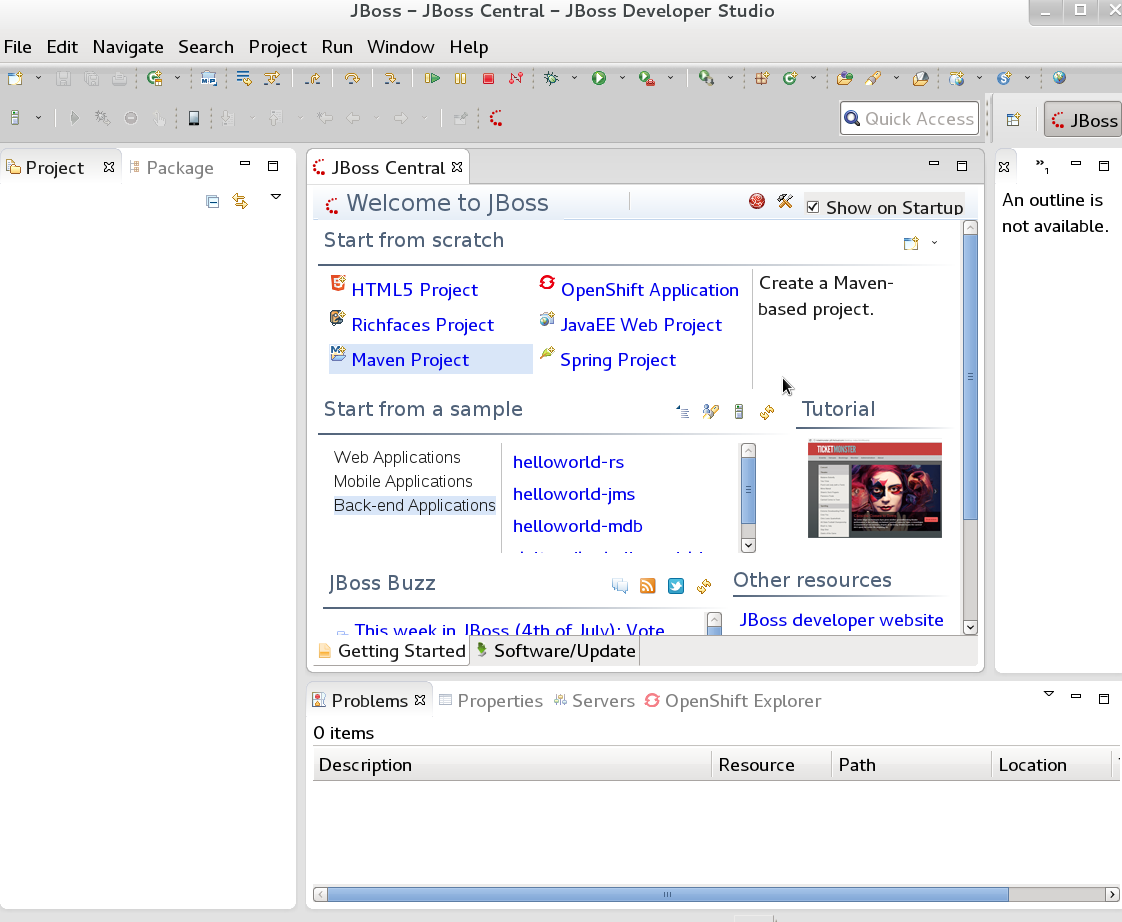The image size is (1122, 922).
Task: Switch to the Servers tab
Action: (x=595, y=701)
